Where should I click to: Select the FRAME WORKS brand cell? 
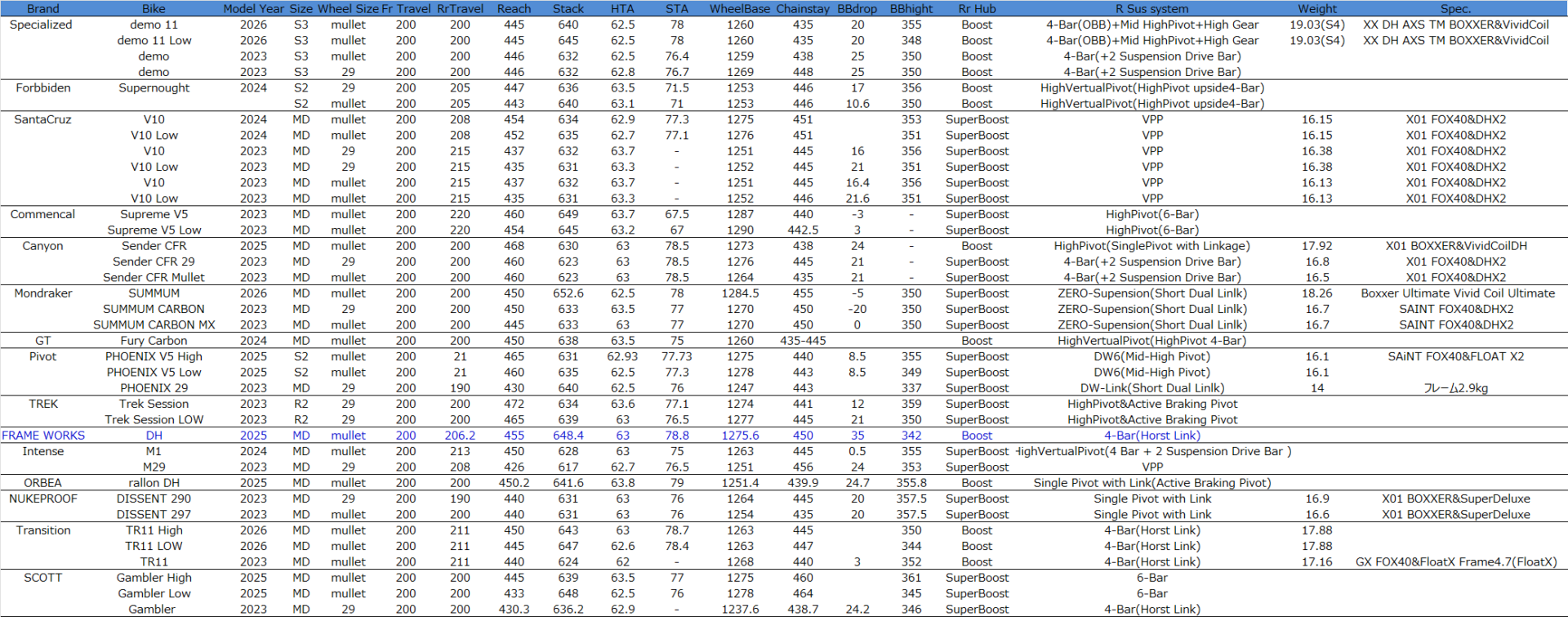click(43, 436)
